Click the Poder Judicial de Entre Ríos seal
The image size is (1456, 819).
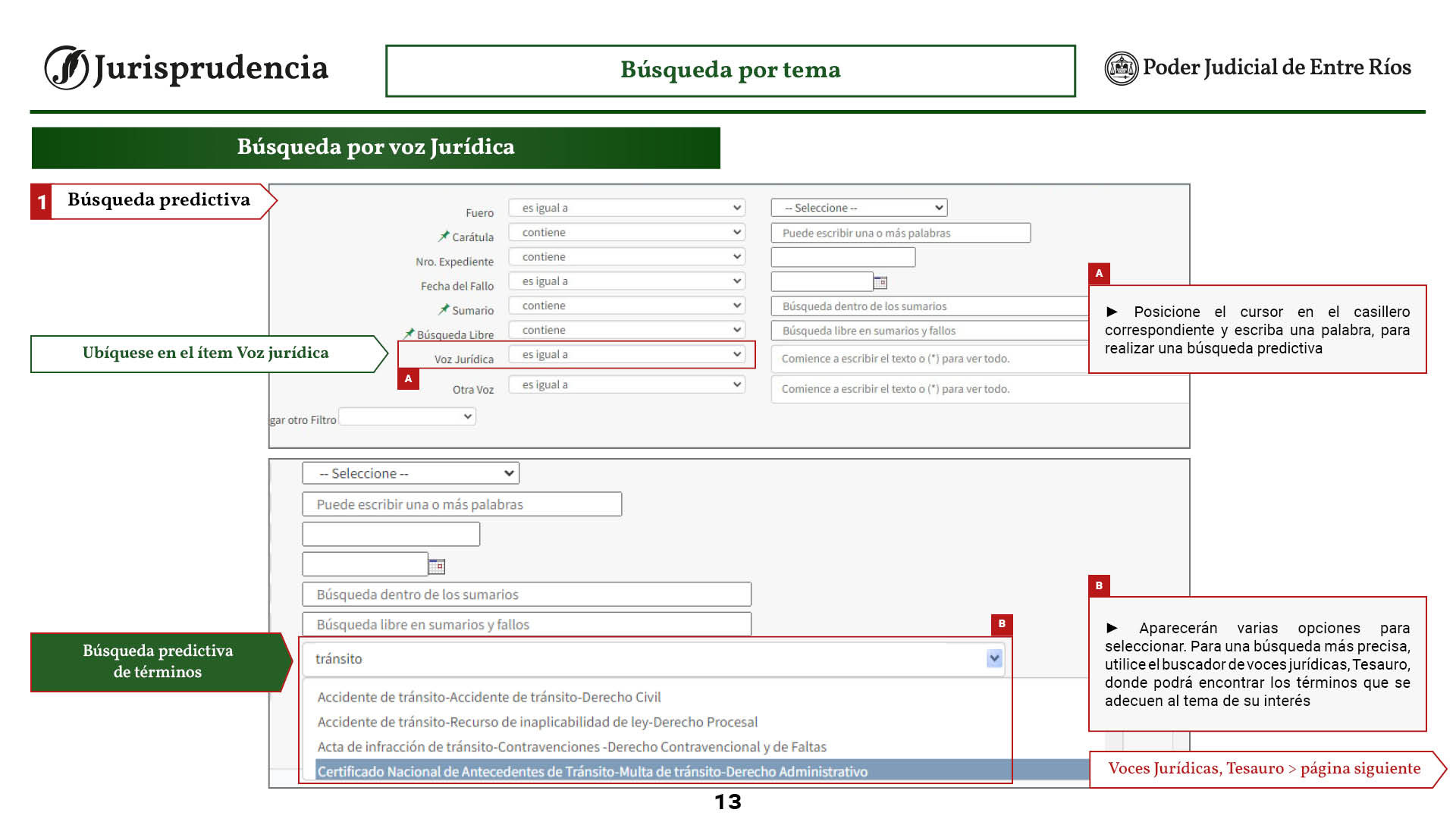[x=1122, y=68]
